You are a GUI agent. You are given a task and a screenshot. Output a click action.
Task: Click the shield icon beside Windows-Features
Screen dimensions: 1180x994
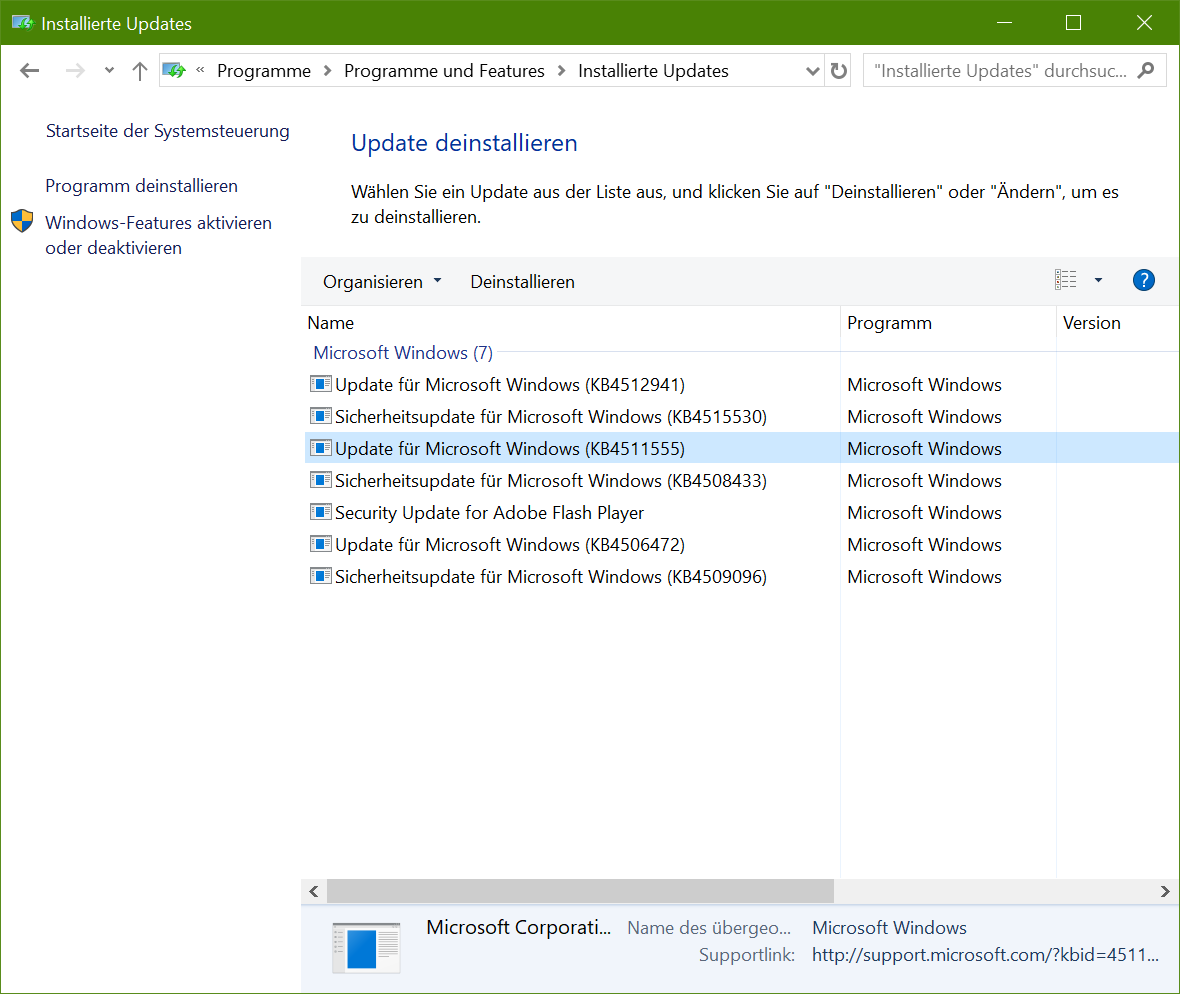click(x=23, y=221)
